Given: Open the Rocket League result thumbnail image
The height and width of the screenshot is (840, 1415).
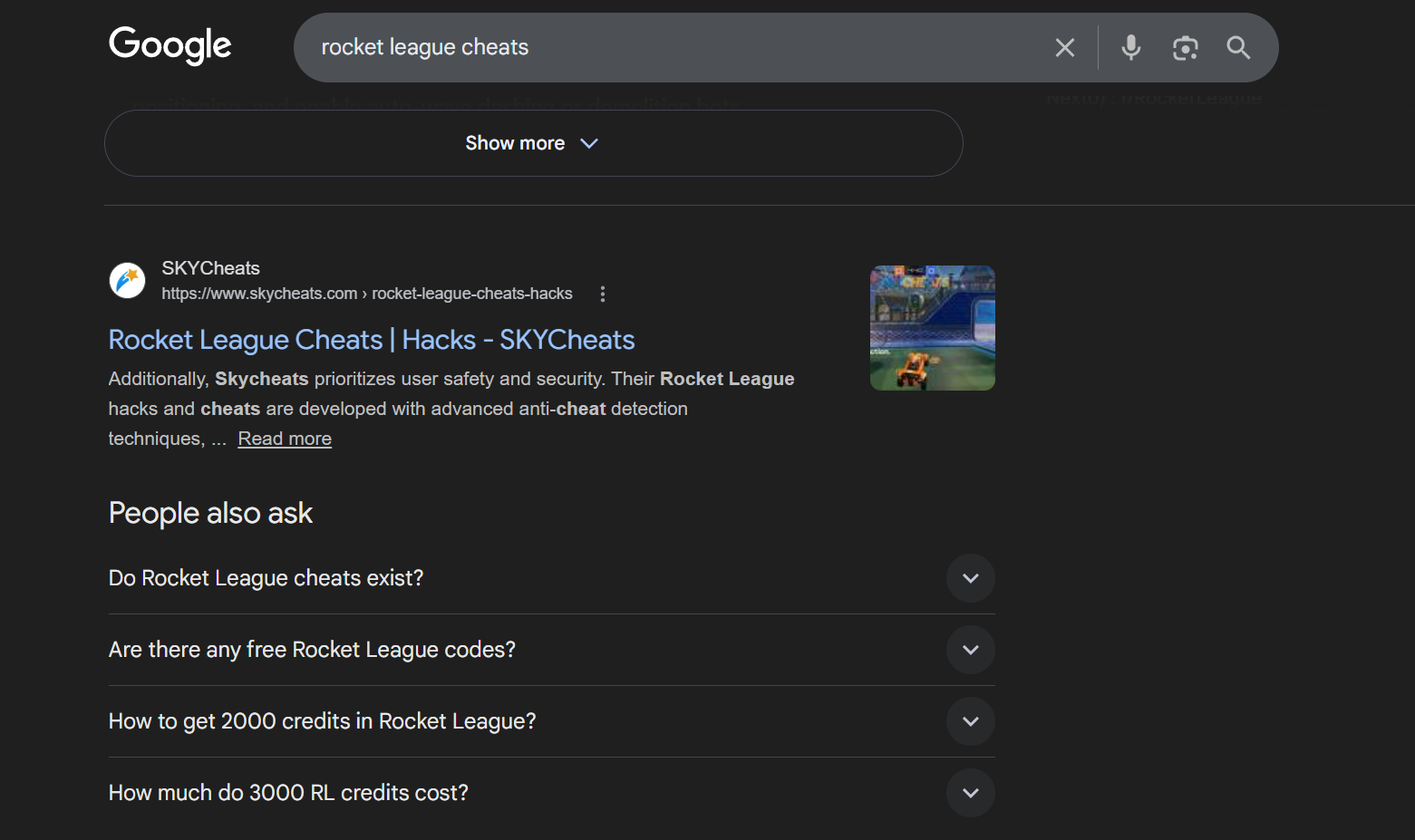Looking at the screenshot, I should point(932,328).
